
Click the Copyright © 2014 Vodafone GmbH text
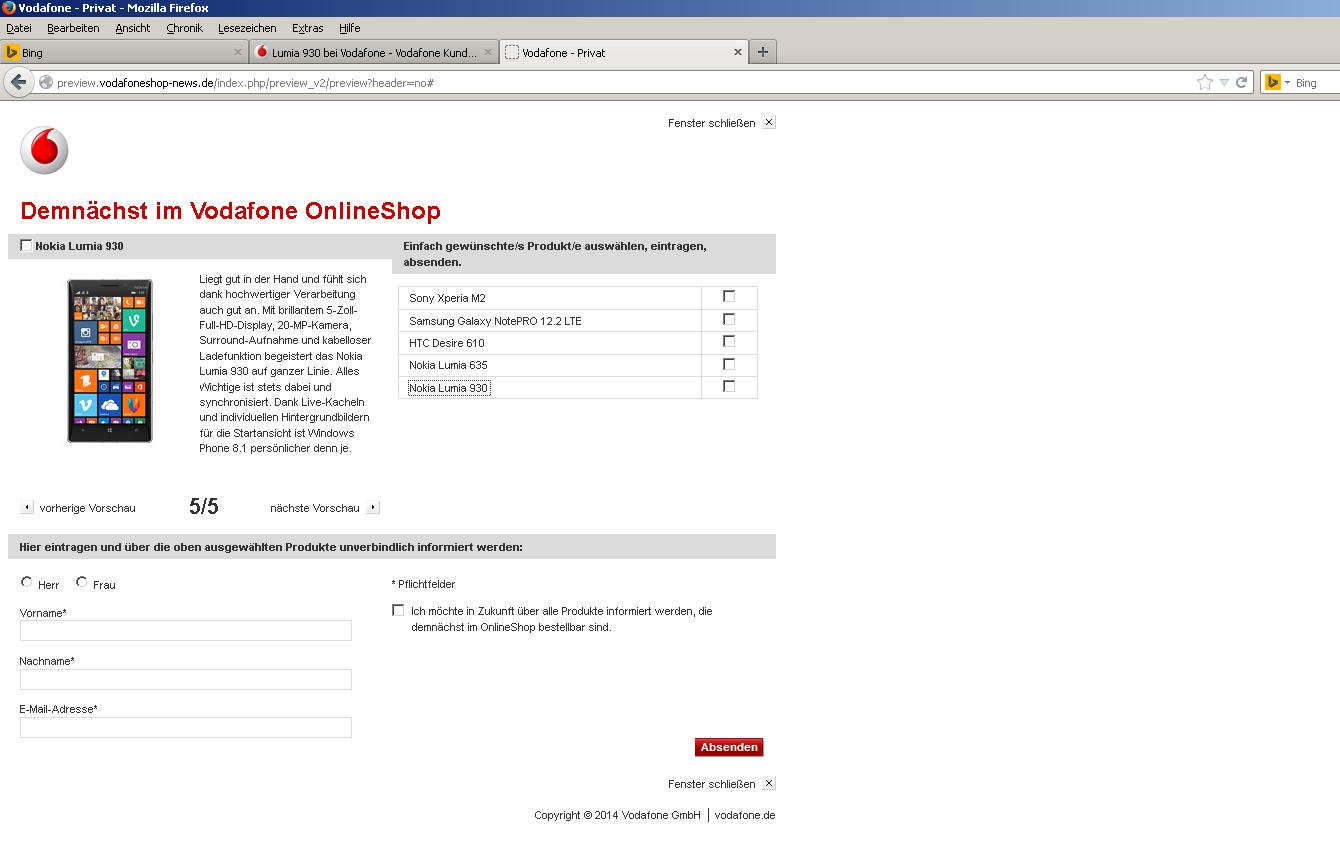tap(617, 815)
